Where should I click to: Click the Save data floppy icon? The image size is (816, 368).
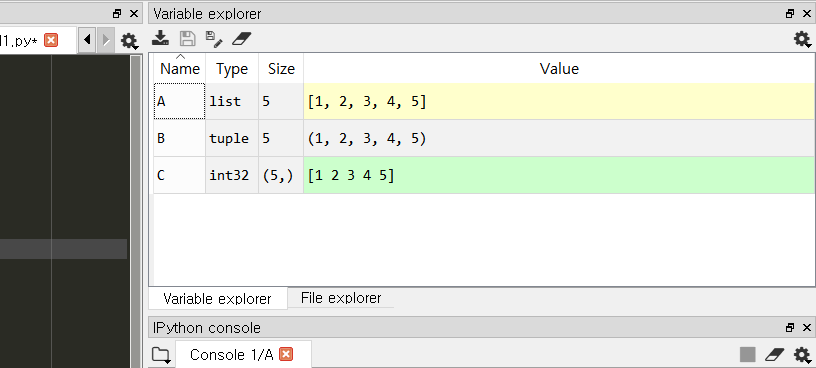click(187, 38)
